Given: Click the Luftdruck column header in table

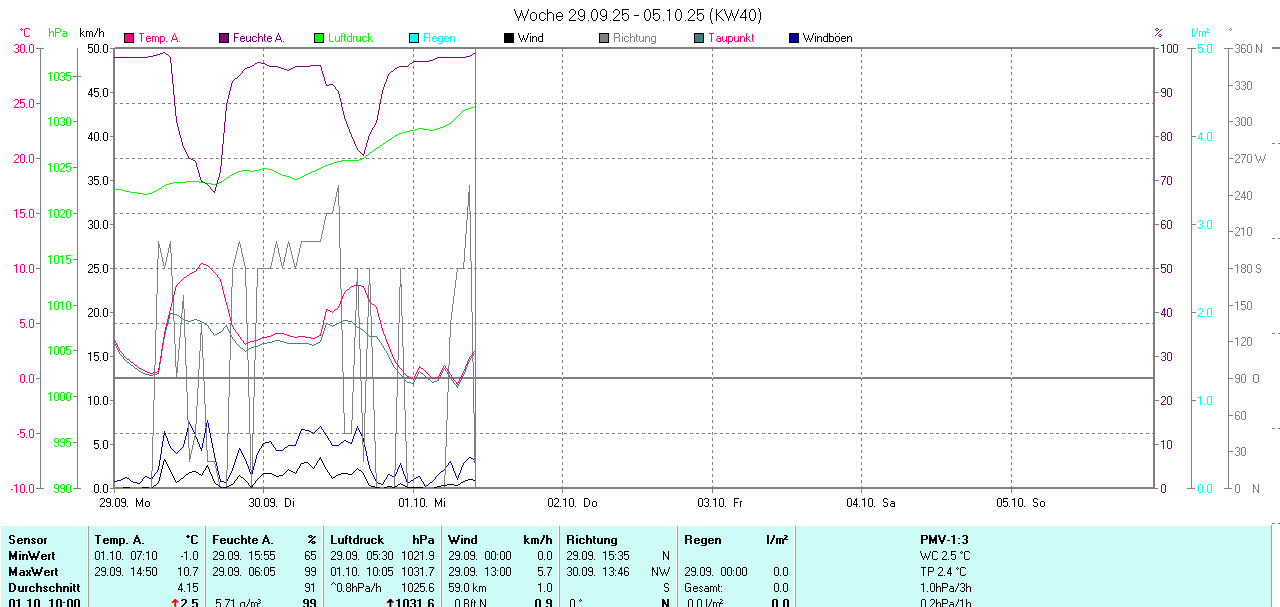Looking at the screenshot, I should [356, 540].
